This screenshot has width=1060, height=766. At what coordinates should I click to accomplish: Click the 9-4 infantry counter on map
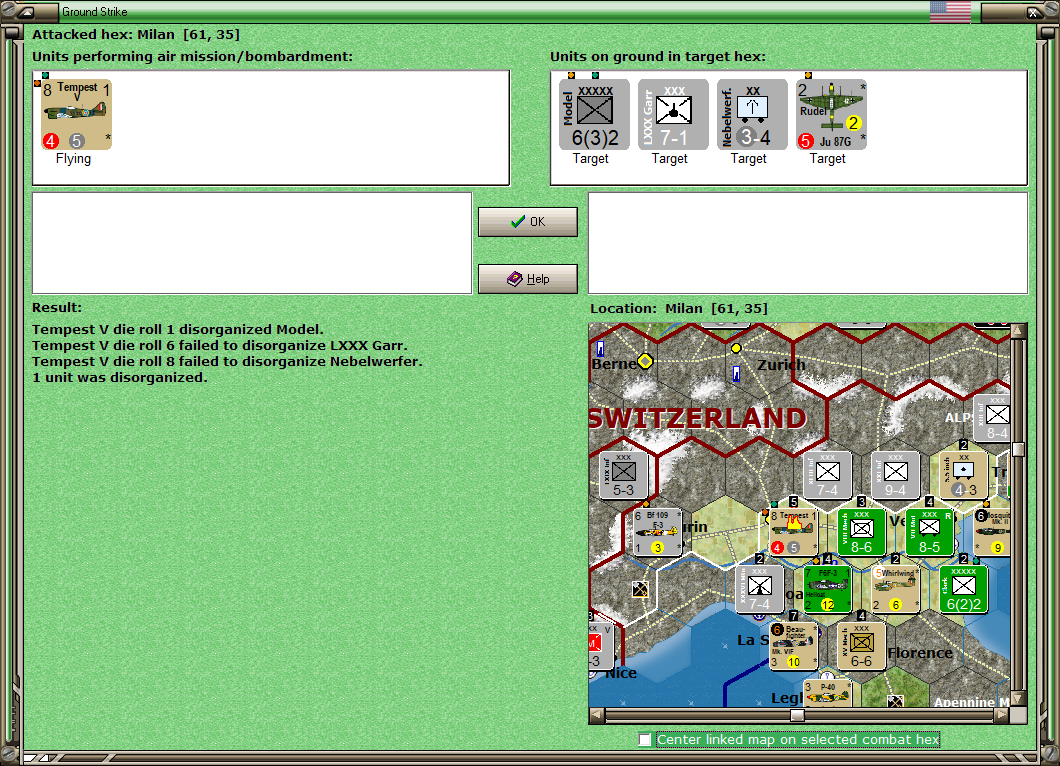896,475
